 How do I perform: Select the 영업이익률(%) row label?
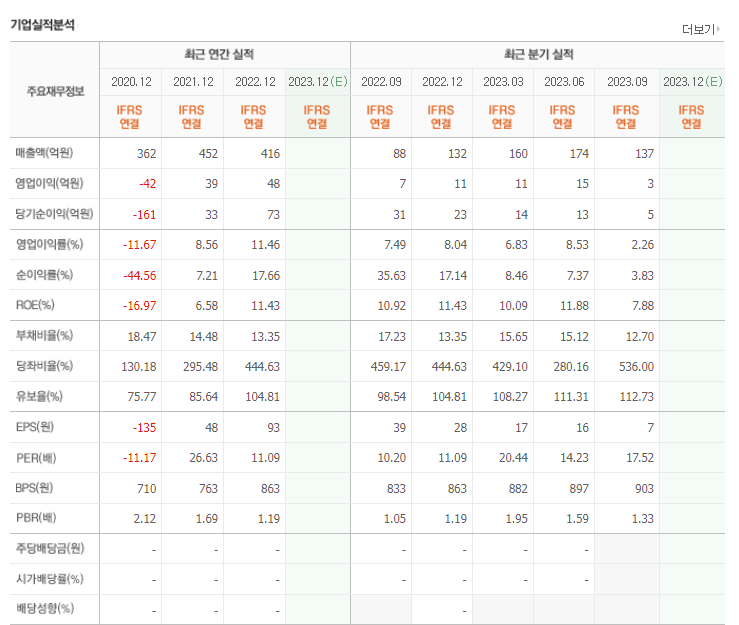[49, 244]
